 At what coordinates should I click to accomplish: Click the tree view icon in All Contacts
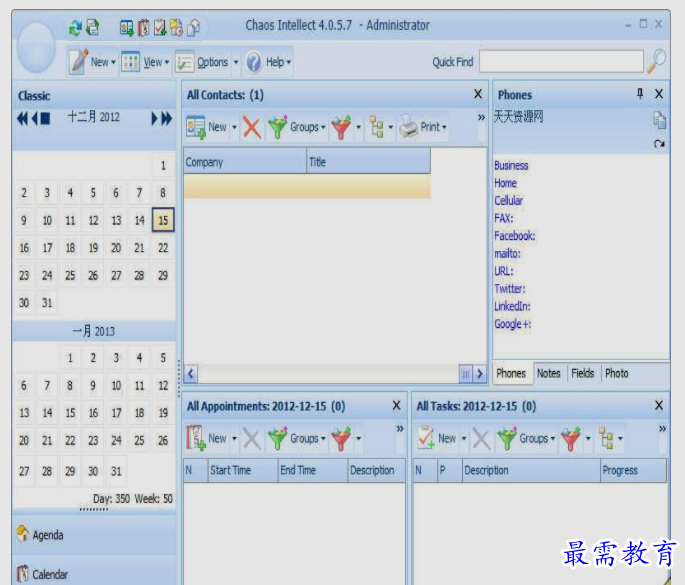coord(376,128)
